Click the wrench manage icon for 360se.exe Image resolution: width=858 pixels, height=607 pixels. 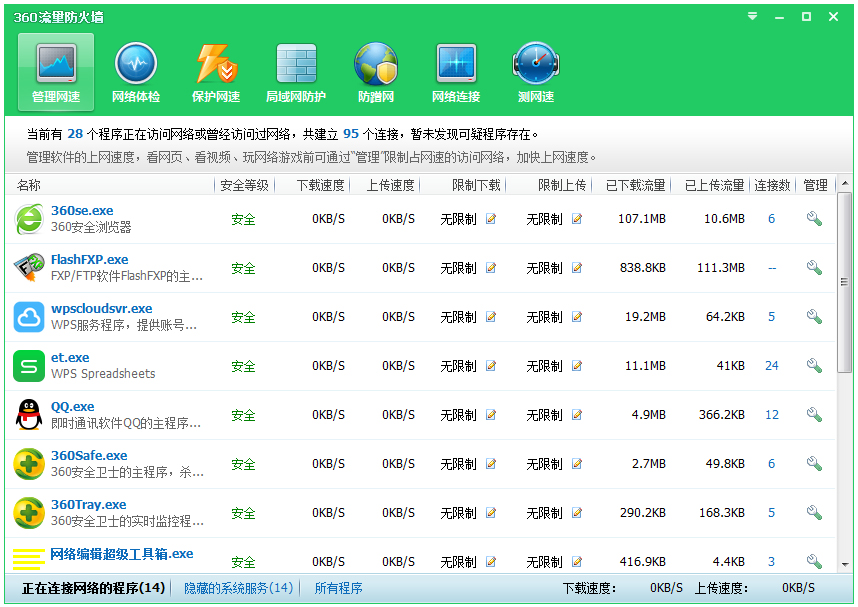(x=814, y=219)
